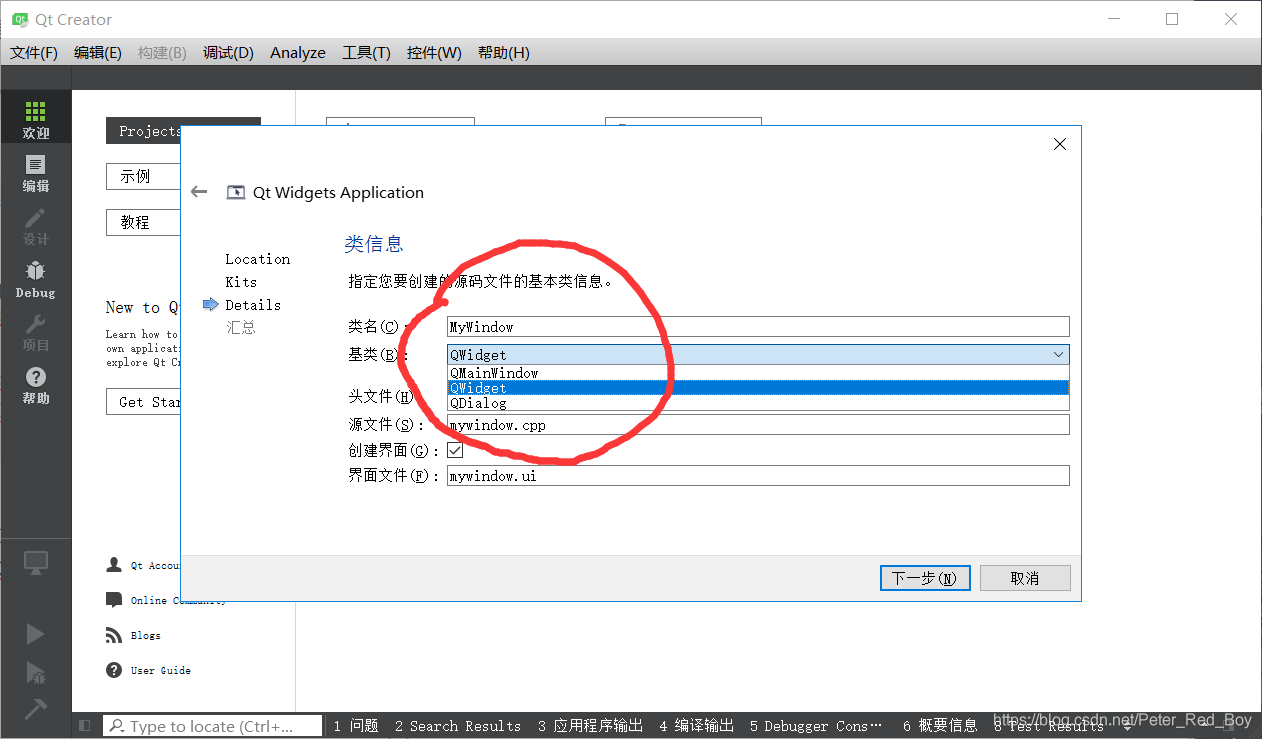The height and width of the screenshot is (739, 1262).
Task: Open the Welcome (欢迎) mode
Action: pyautogui.click(x=36, y=118)
